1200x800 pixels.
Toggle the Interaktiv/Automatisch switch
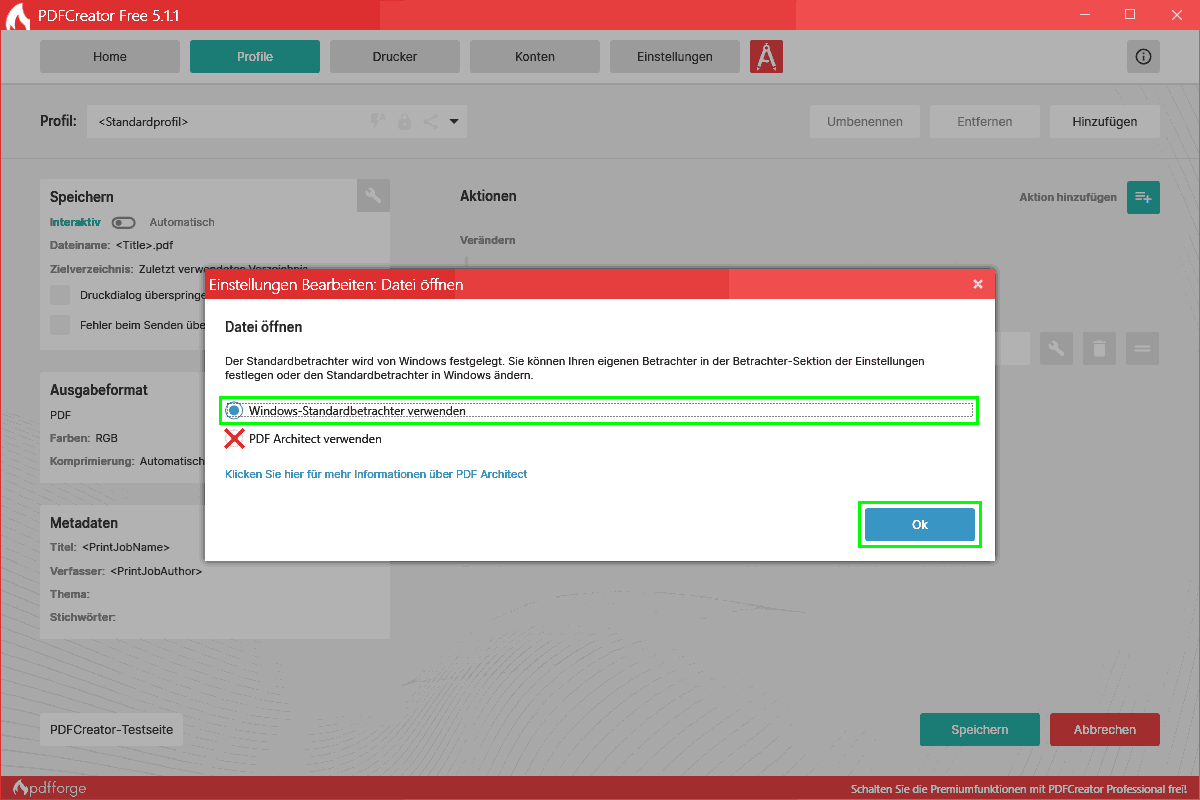124,222
